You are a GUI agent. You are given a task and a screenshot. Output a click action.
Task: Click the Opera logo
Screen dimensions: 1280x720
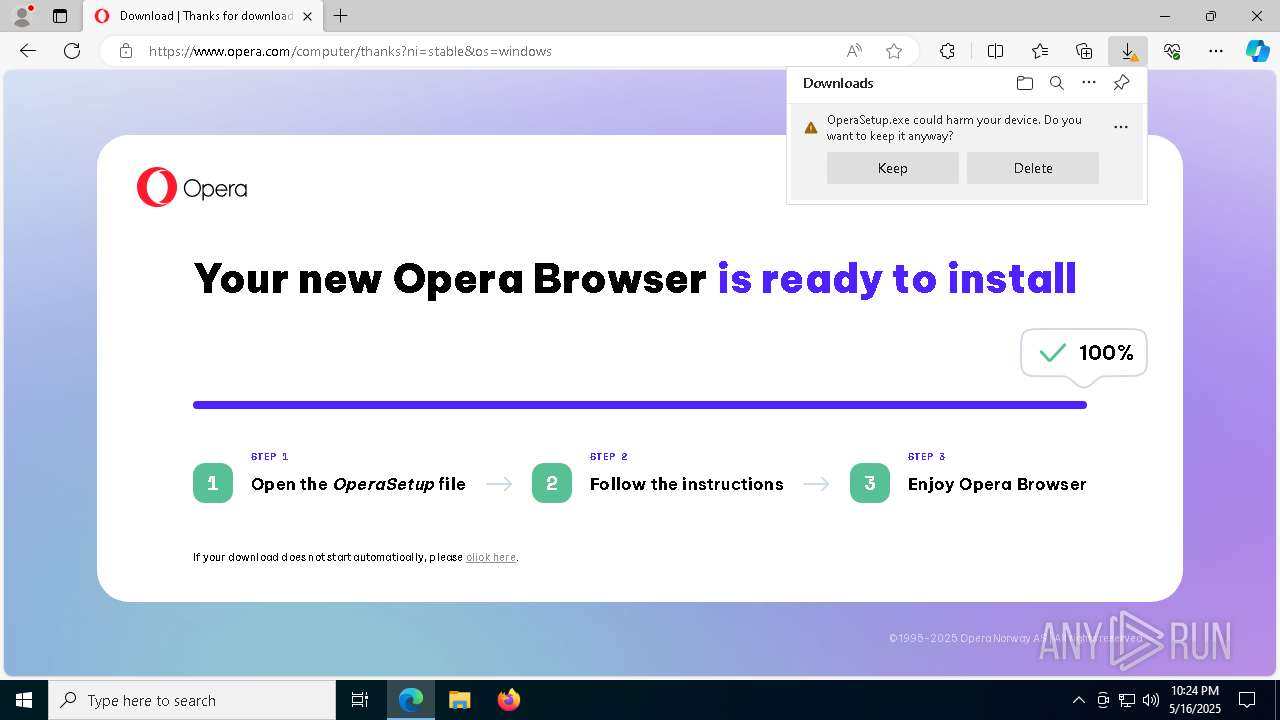(x=192, y=188)
